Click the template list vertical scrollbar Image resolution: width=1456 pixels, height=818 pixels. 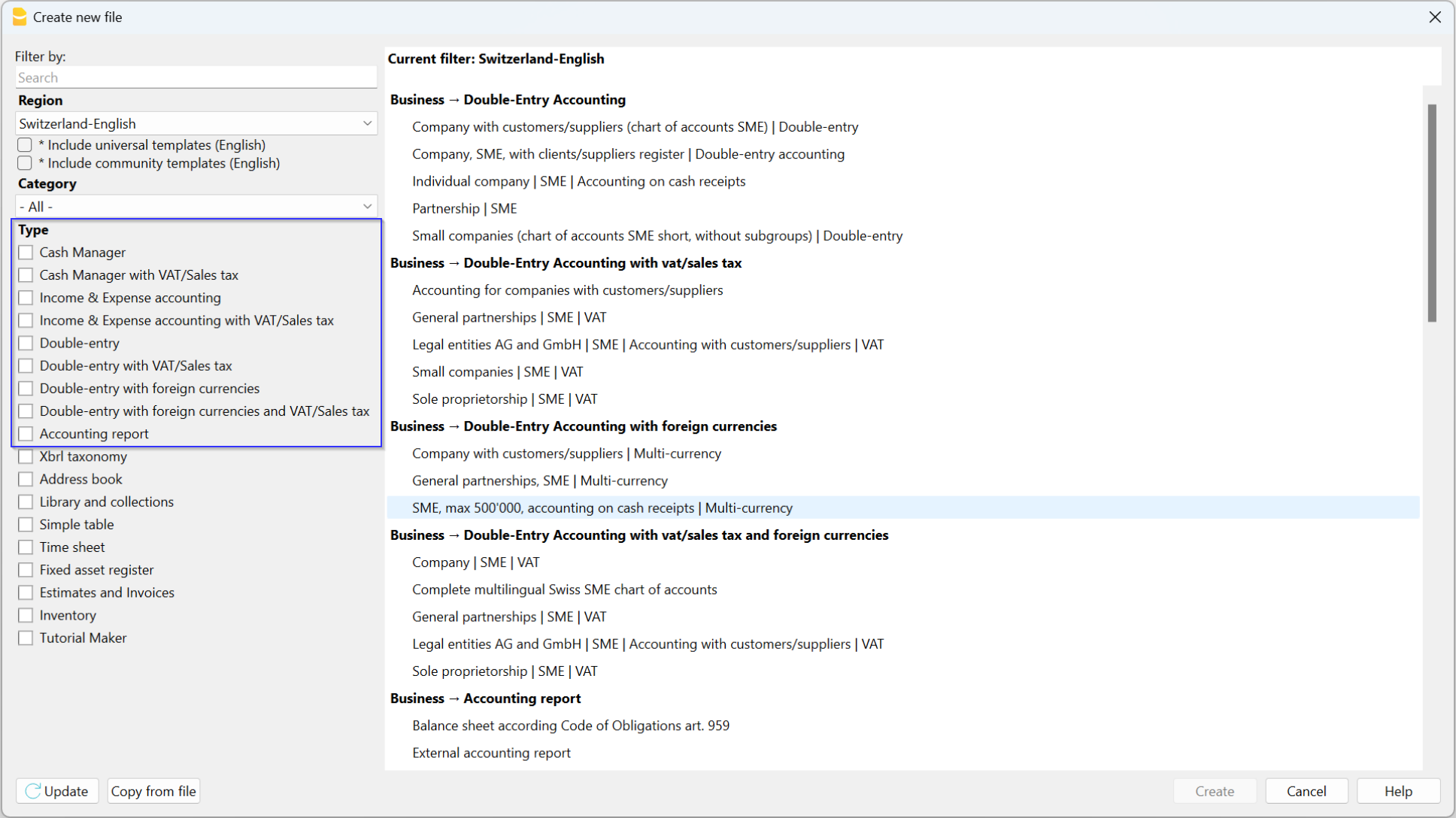[1431, 214]
